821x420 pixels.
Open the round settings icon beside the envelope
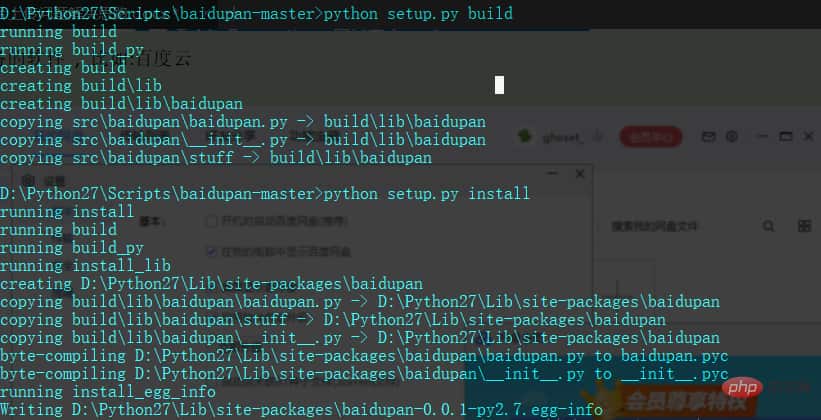tap(731, 137)
